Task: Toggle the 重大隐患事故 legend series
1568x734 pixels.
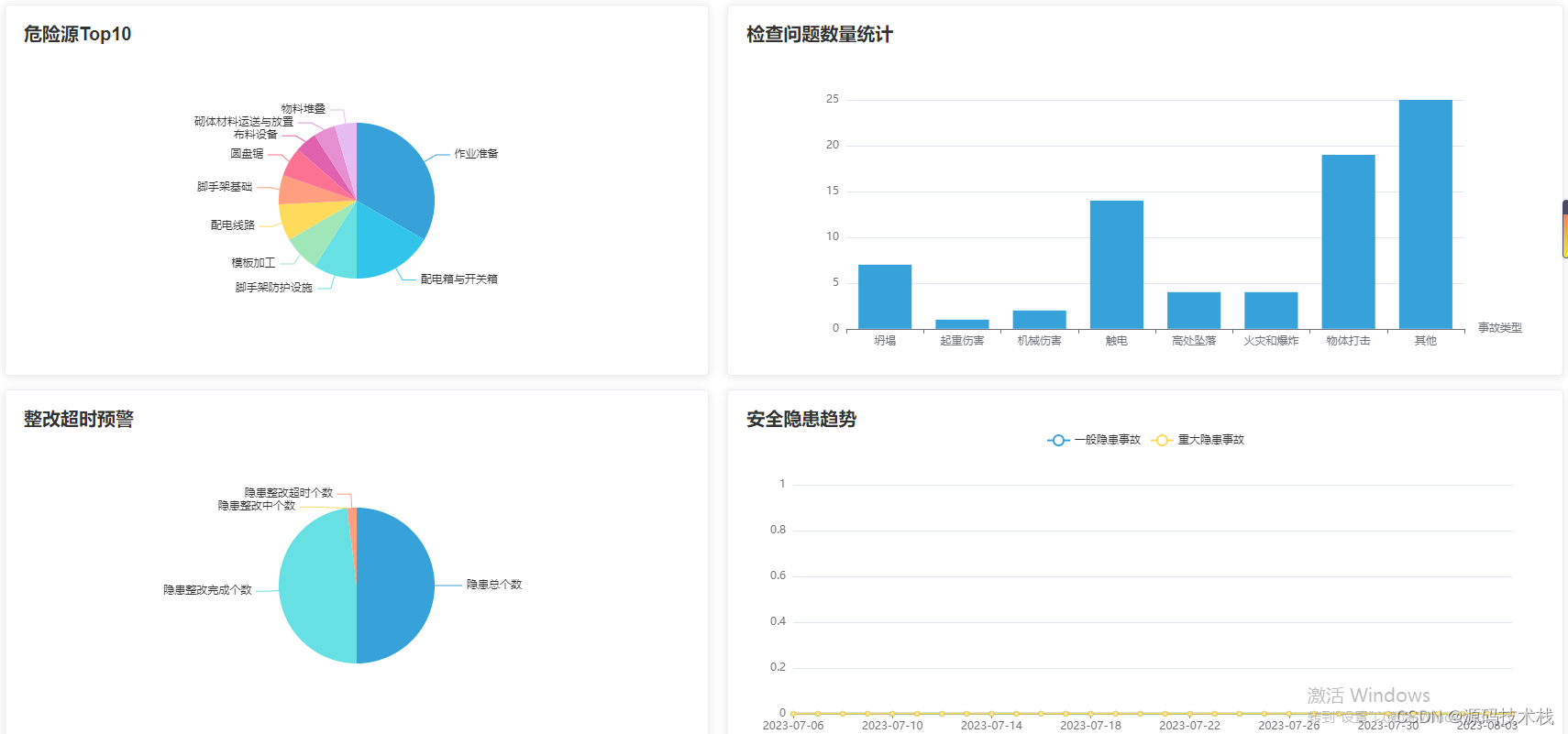Action: (x=1198, y=440)
